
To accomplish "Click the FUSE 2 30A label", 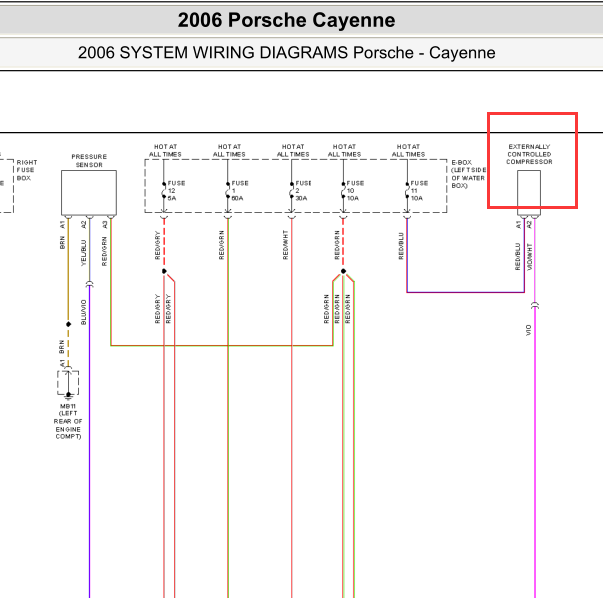I will click(303, 191).
